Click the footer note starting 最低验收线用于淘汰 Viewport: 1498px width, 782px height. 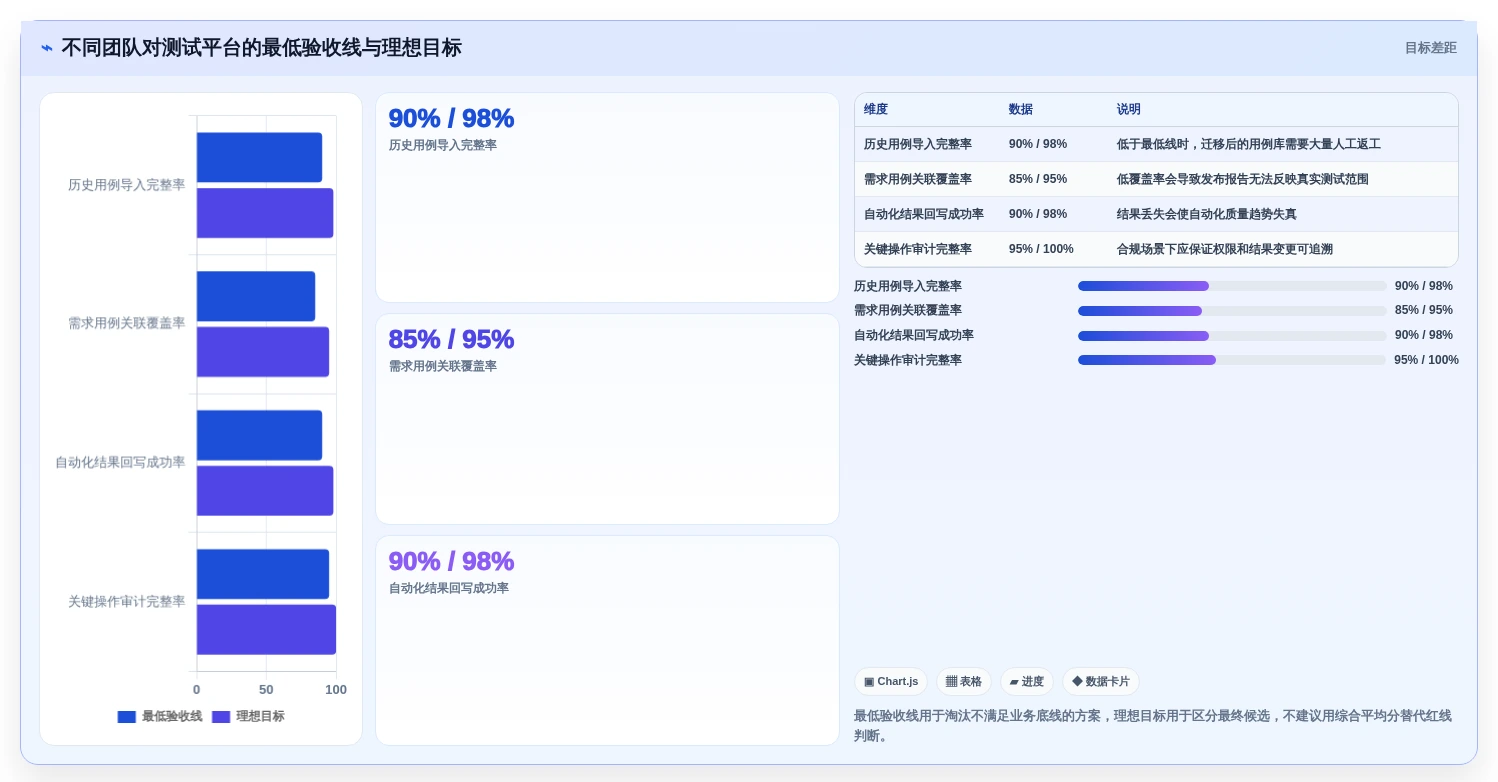click(1155, 726)
